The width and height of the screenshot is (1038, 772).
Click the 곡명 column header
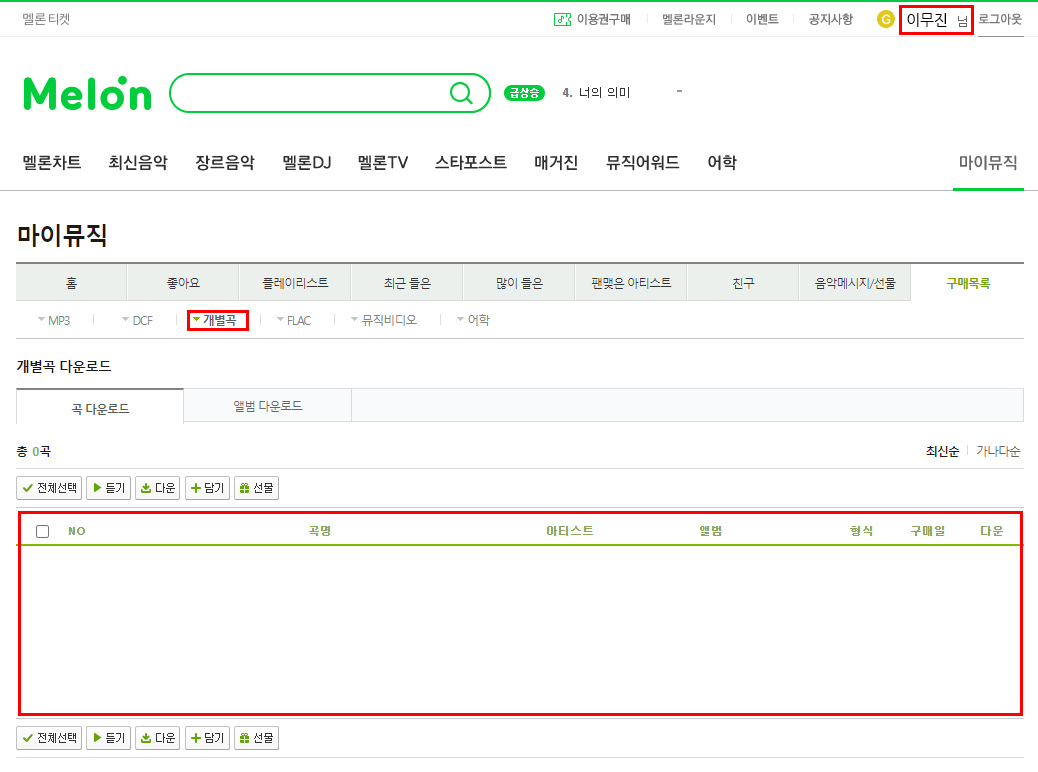point(319,531)
